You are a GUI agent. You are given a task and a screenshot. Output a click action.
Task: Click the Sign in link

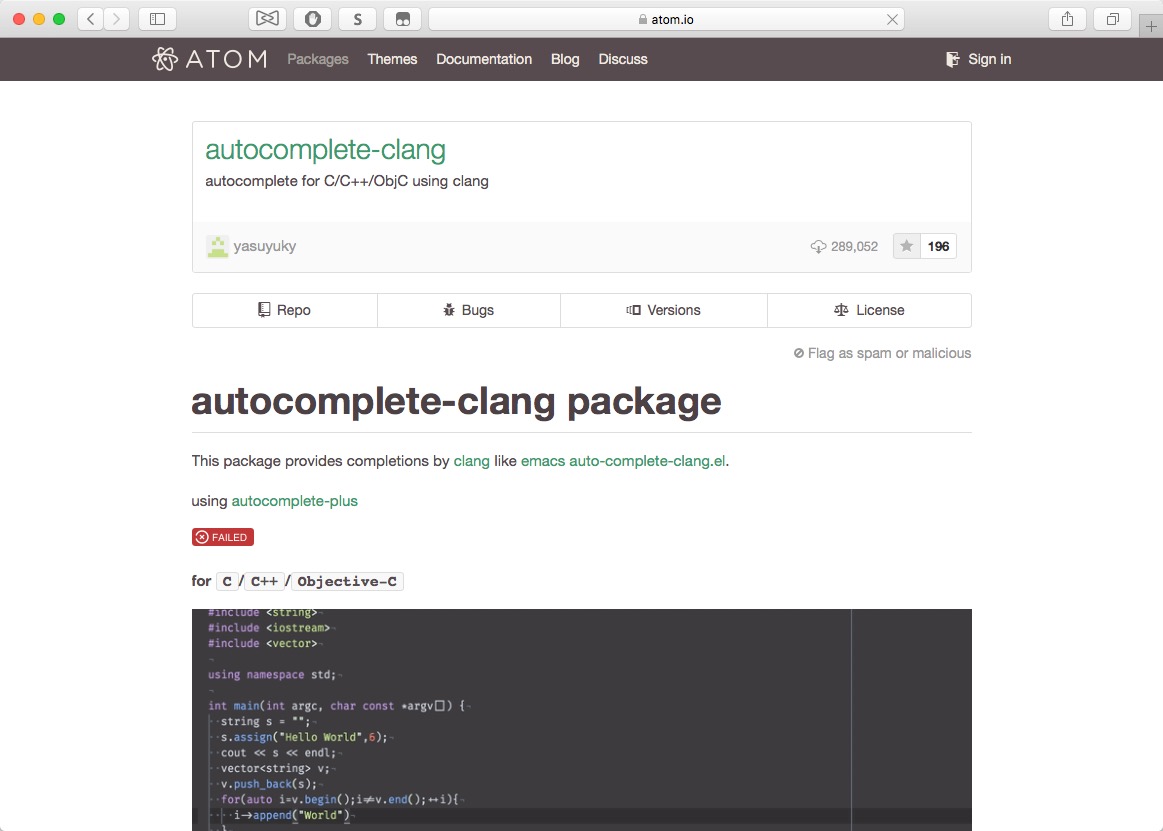[978, 59]
